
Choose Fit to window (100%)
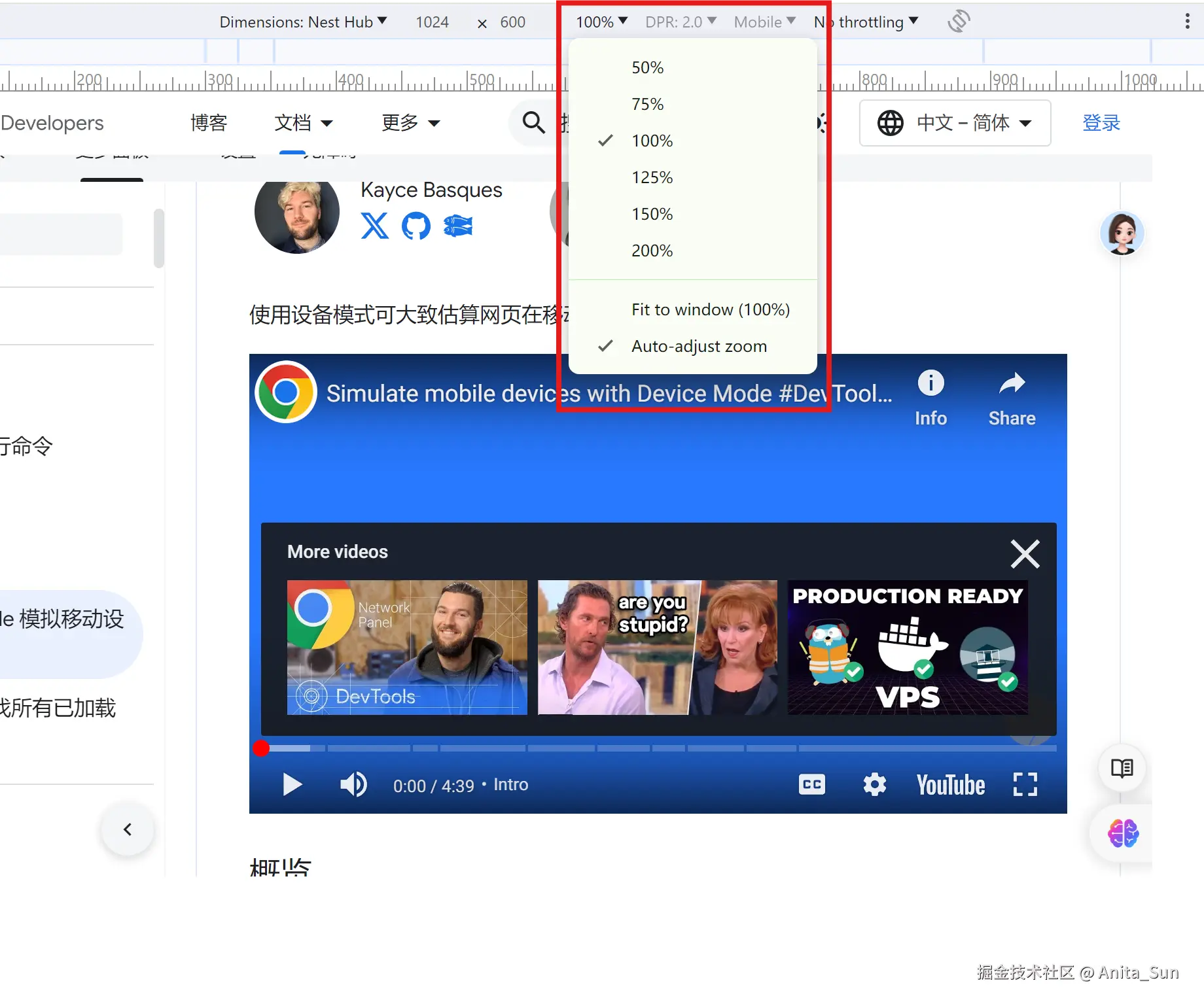tap(693, 309)
